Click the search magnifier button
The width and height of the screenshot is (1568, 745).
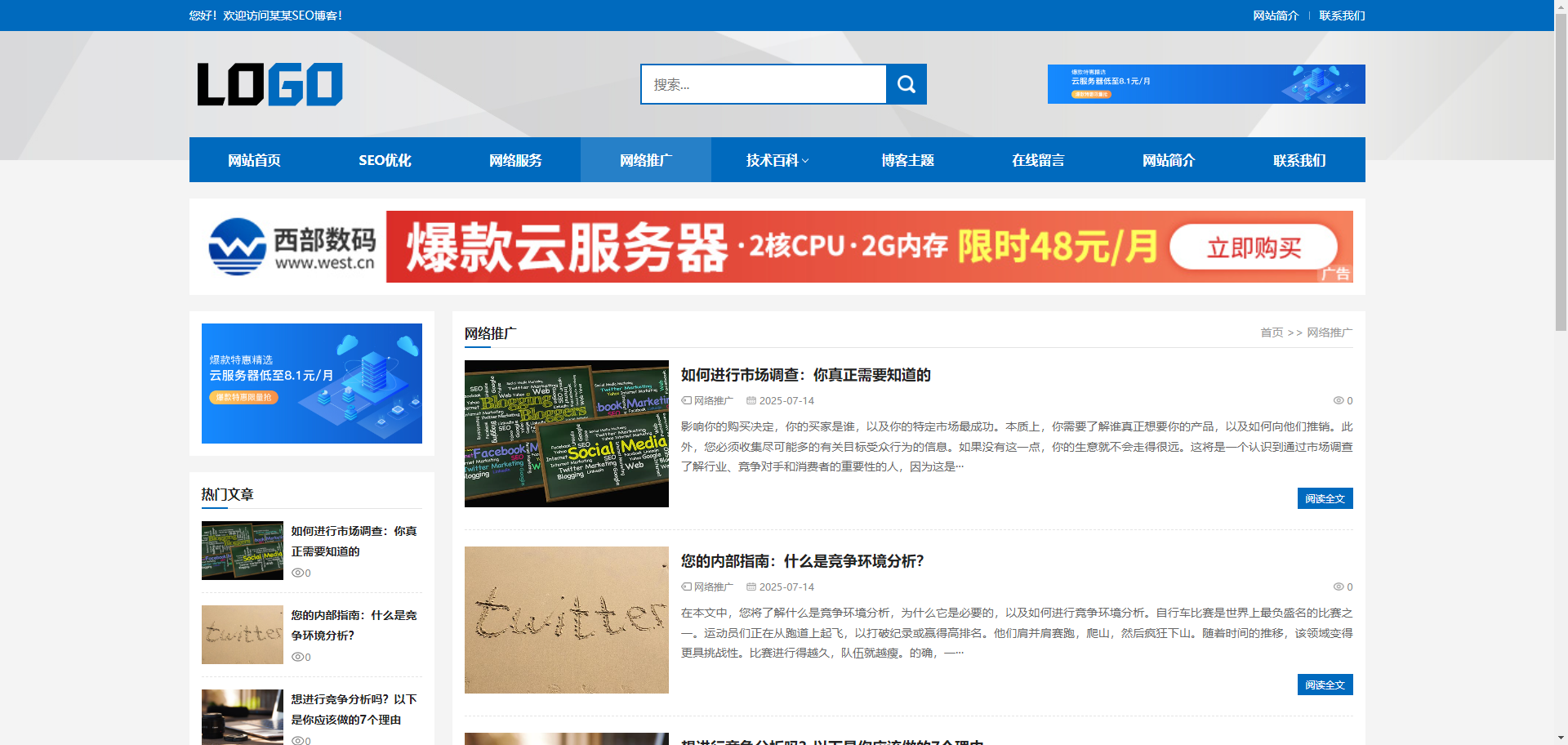(906, 84)
